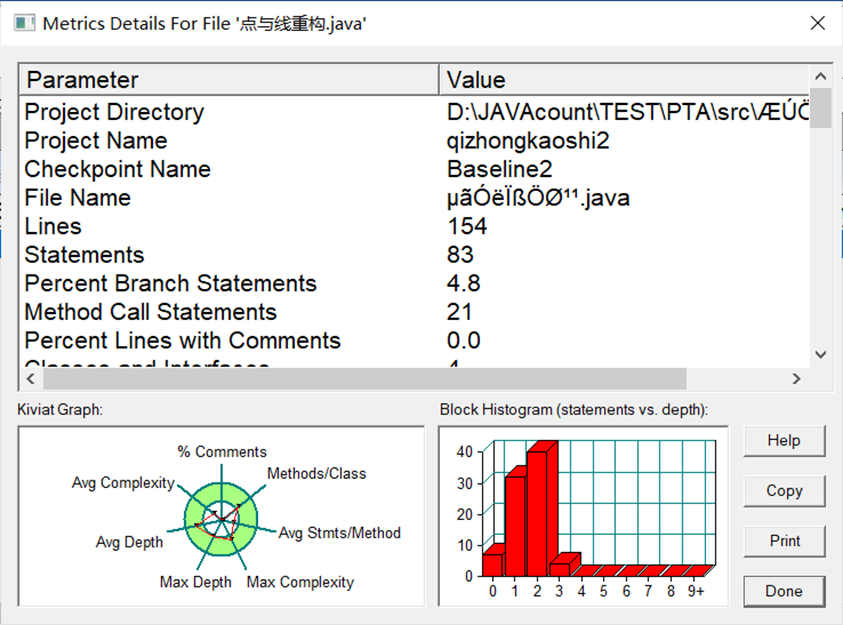
Task: Click the Max Complexity axis label
Action: click(301, 582)
